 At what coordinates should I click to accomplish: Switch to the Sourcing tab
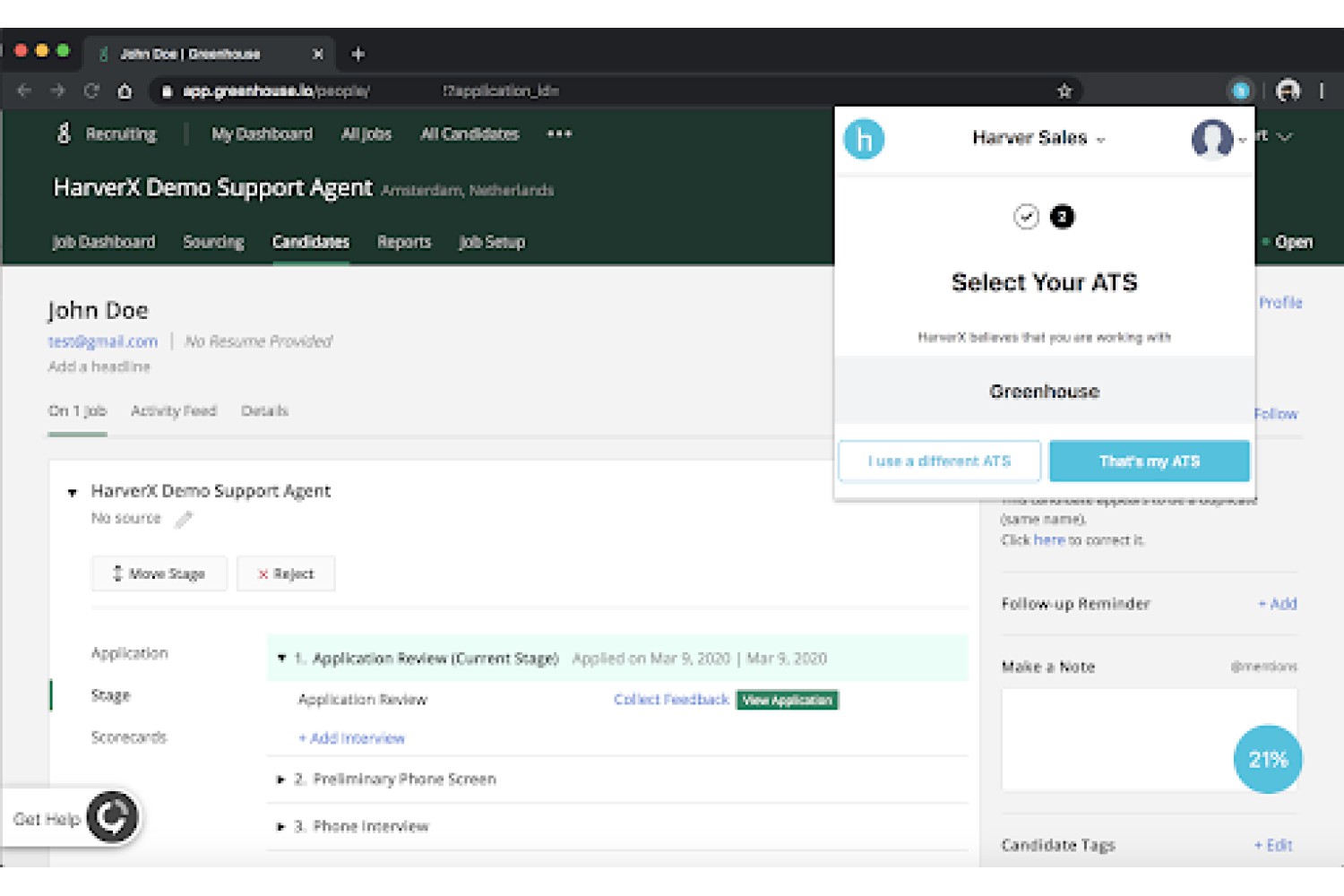tap(213, 242)
